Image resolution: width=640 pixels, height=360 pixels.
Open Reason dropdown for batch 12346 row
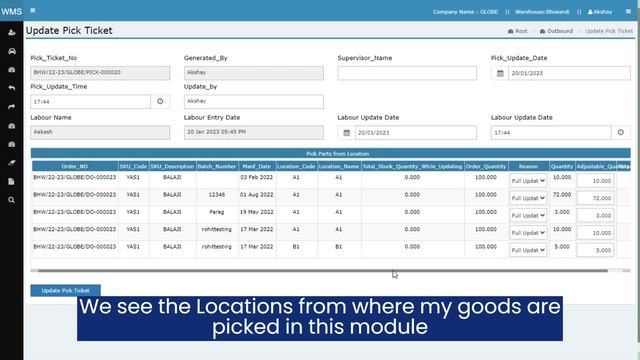[x=528, y=198]
